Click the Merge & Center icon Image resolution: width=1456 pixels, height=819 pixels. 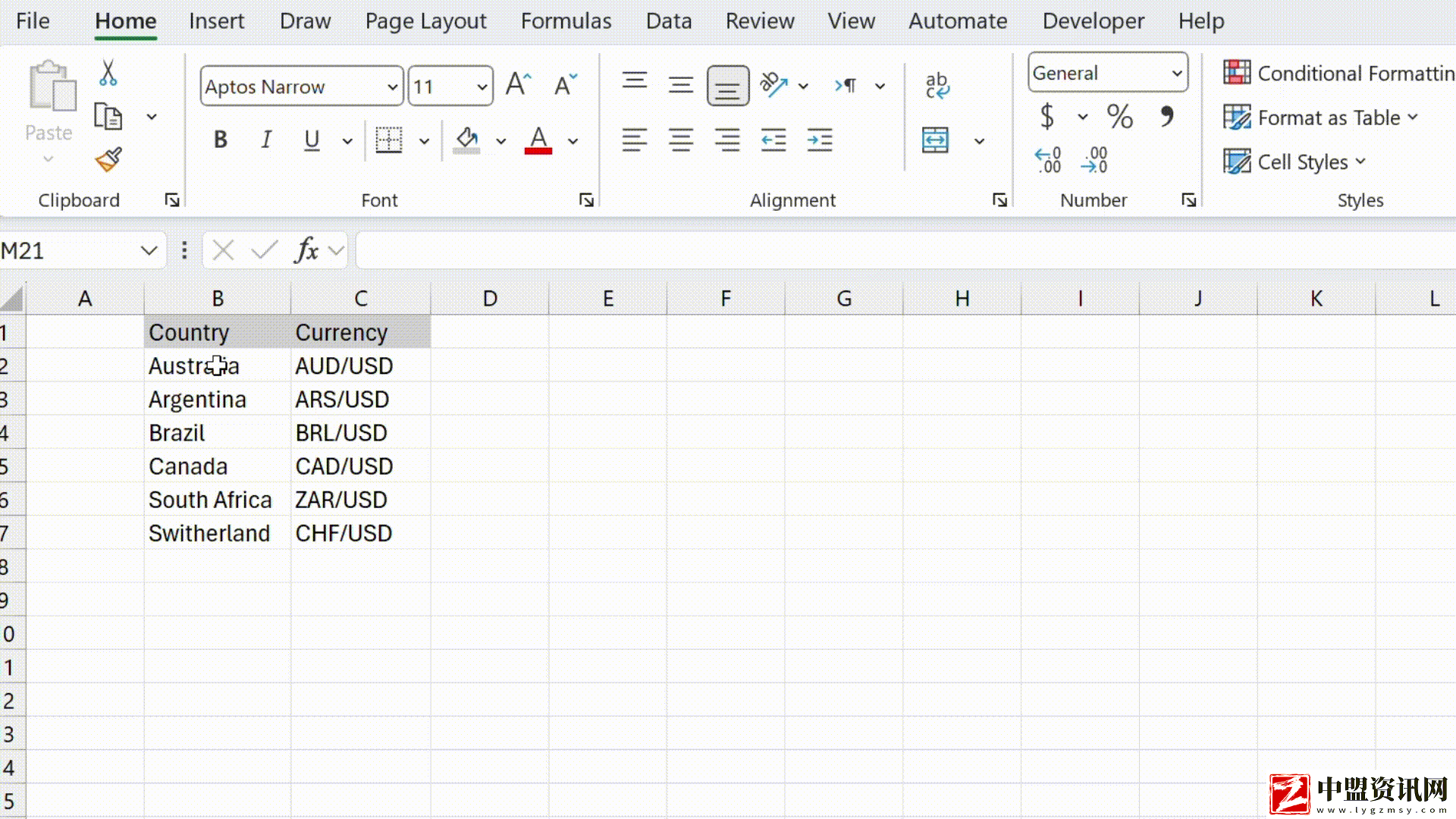(935, 140)
